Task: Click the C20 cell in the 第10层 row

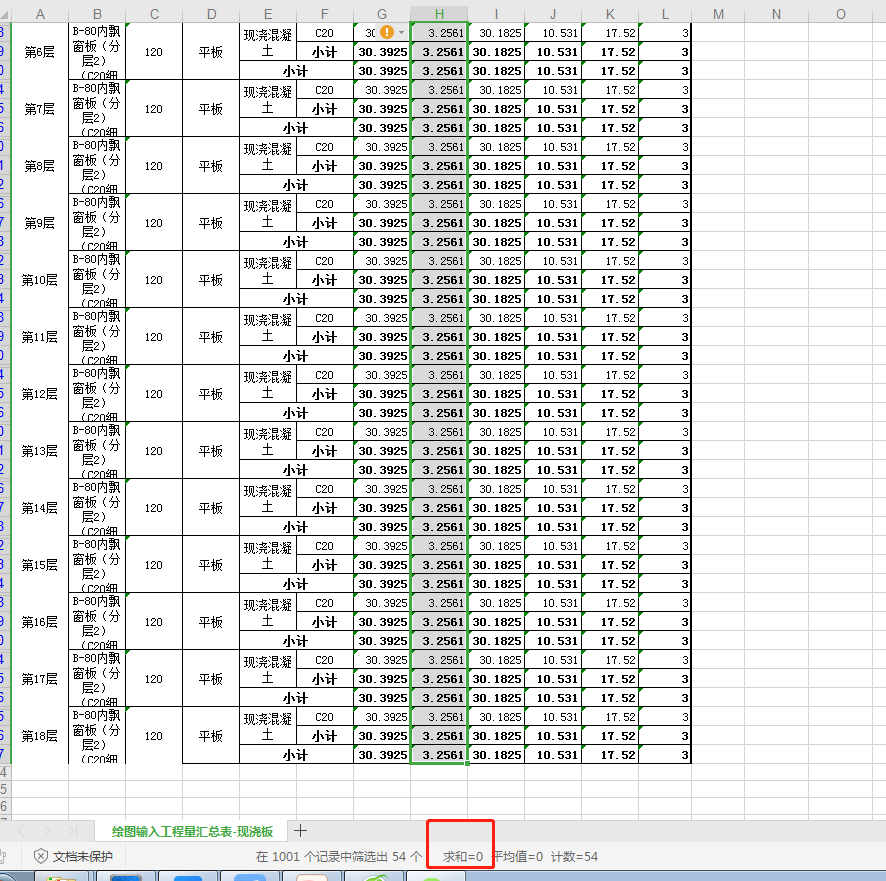Action: click(x=325, y=261)
